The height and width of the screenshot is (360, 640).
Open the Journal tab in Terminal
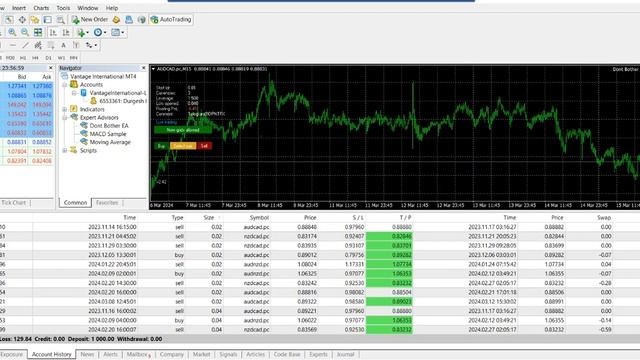(x=345, y=354)
